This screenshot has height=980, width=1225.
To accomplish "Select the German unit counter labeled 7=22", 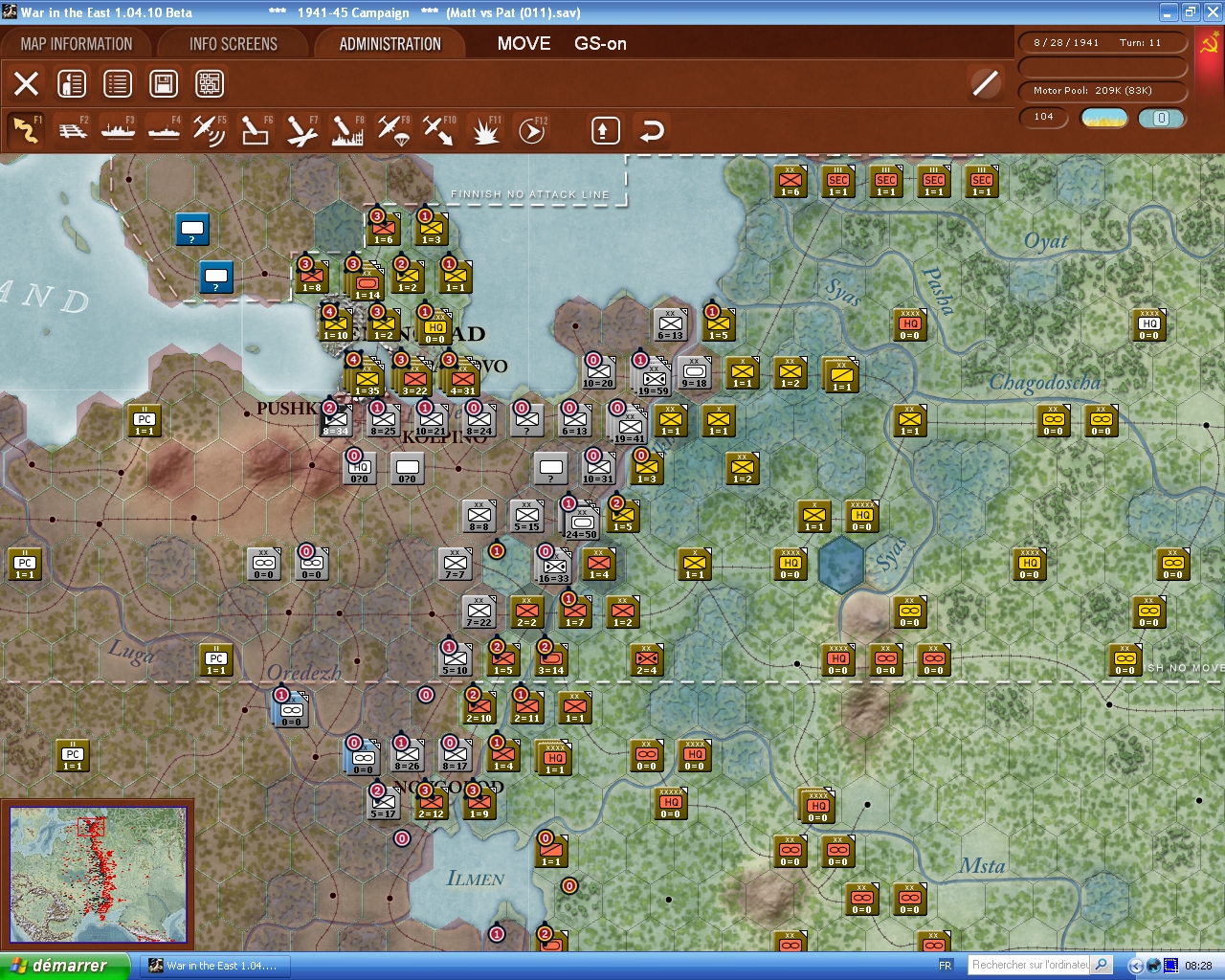I will tap(479, 611).
